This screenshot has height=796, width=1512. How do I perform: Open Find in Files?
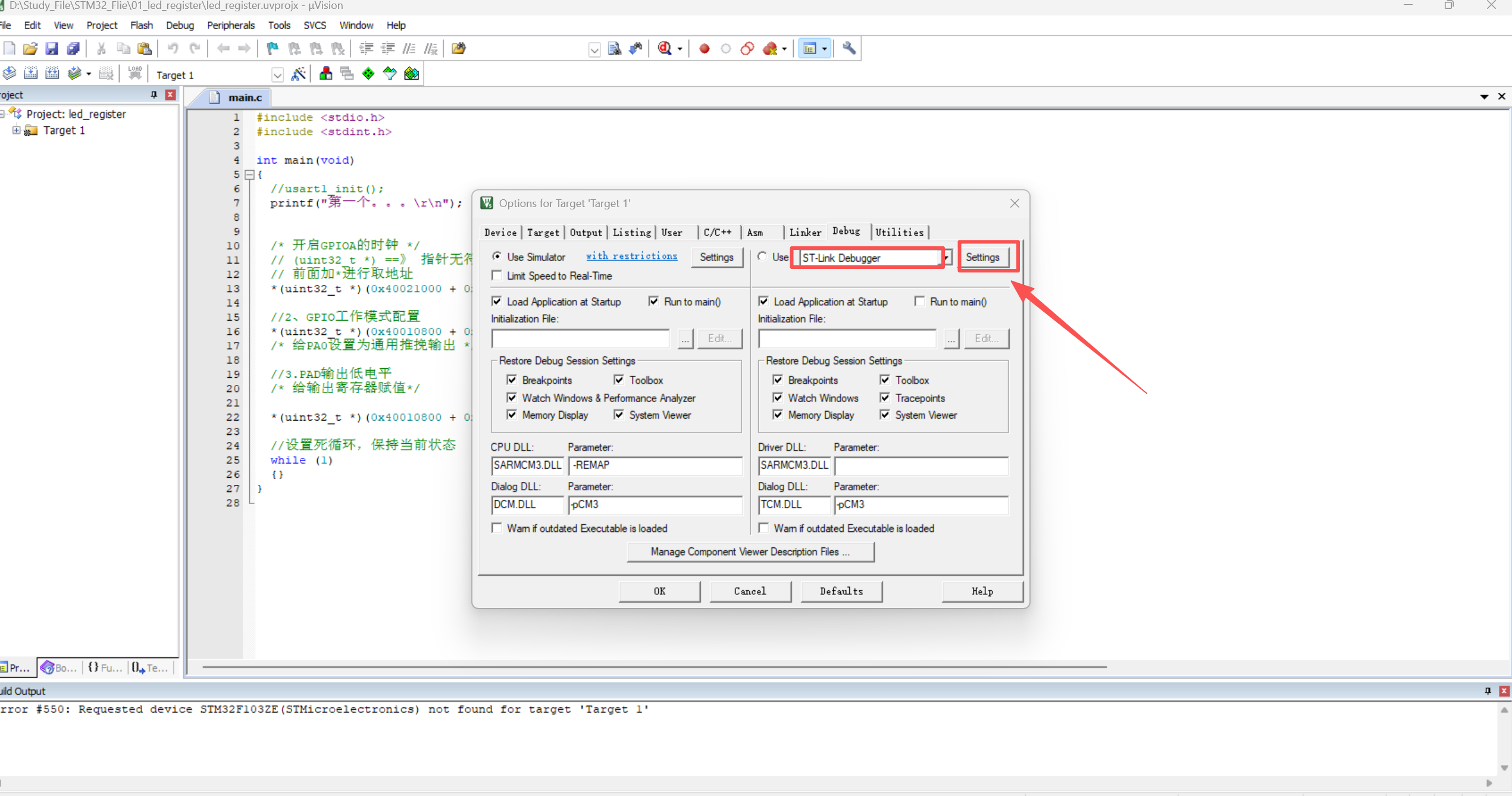[615, 48]
